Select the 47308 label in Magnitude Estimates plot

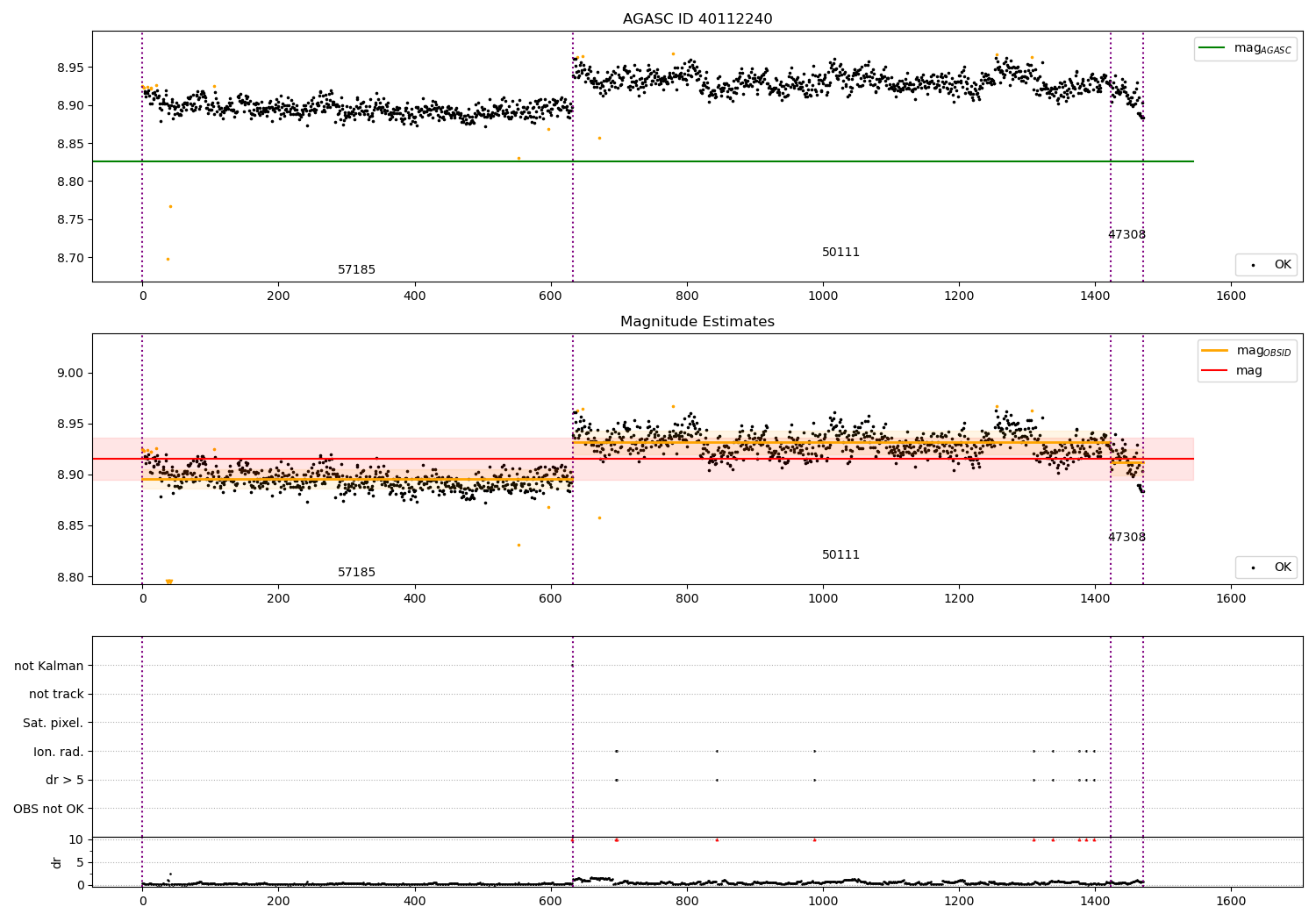tap(1126, 538)
